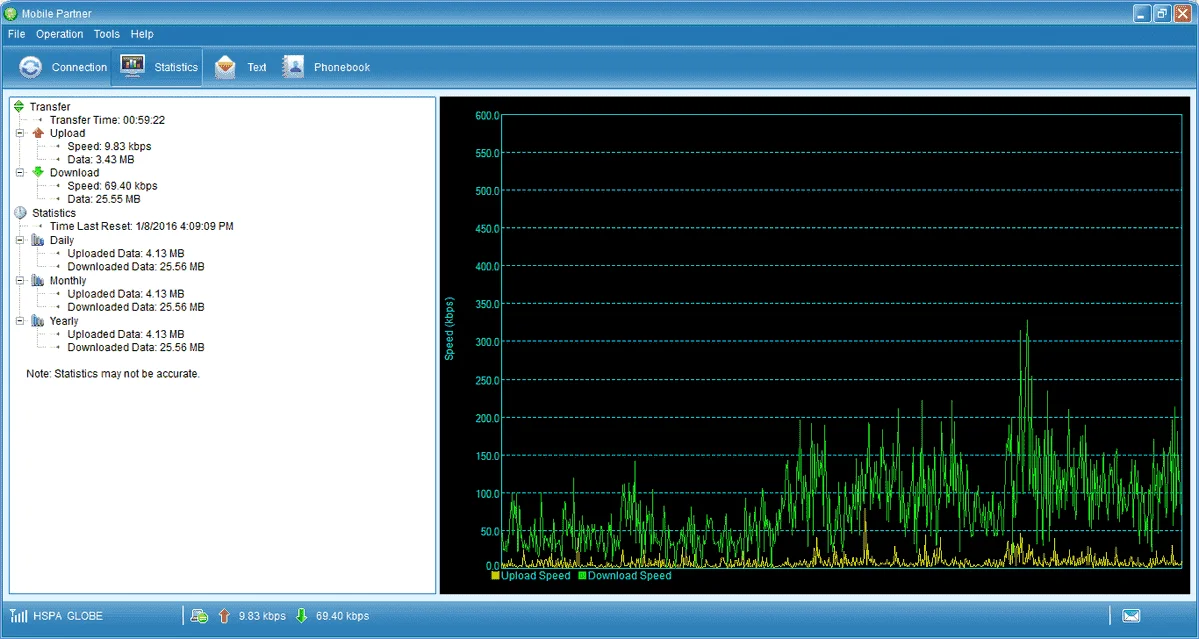Viewport: 1199px width, 639px height.
Task: Click the 69.40 kbps status bar value
Action: [x=343, y=616]
